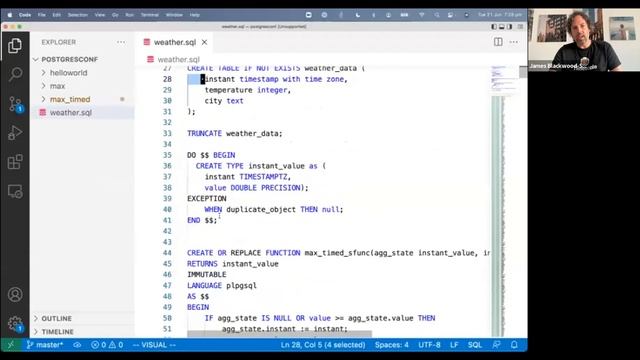This screenshot has width=640, height=360.
Task: Open the Explorer view in activity bar
Action: point(15,46)
